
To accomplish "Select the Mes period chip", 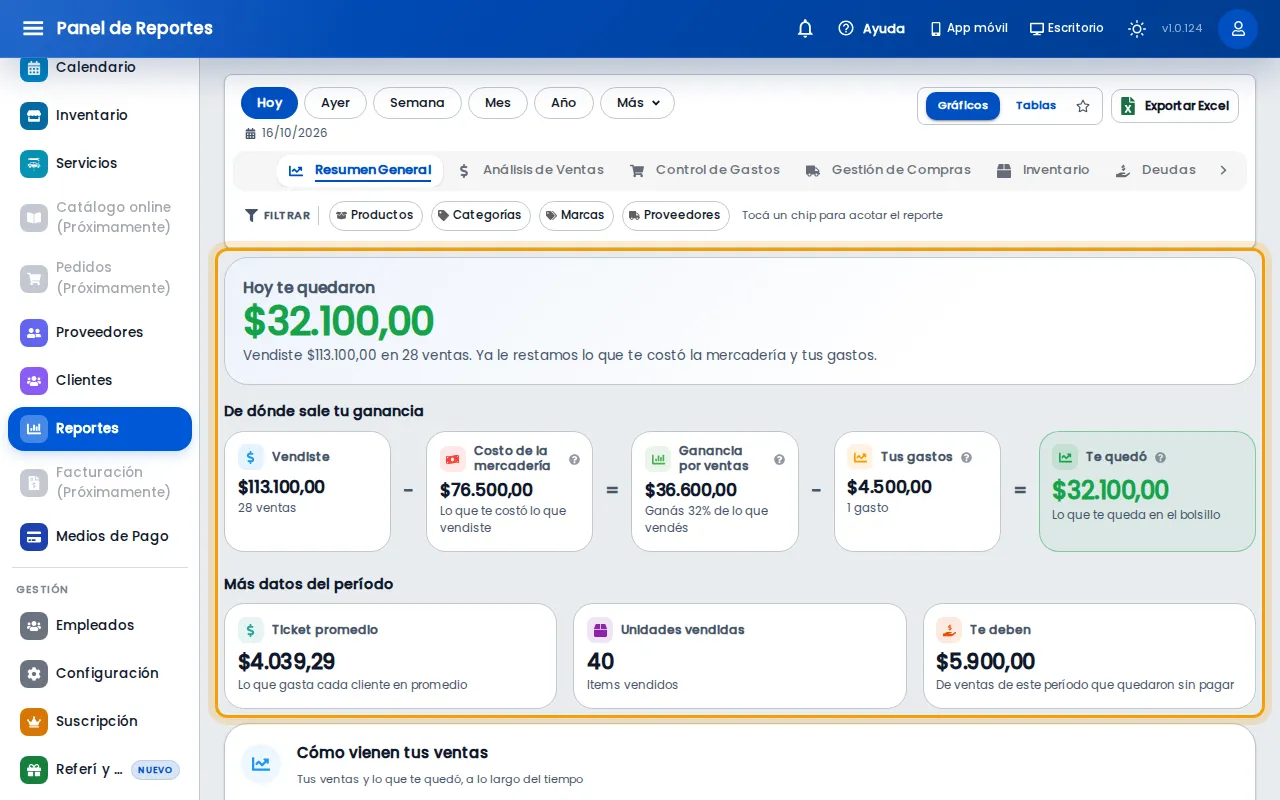I will point(498,103).
